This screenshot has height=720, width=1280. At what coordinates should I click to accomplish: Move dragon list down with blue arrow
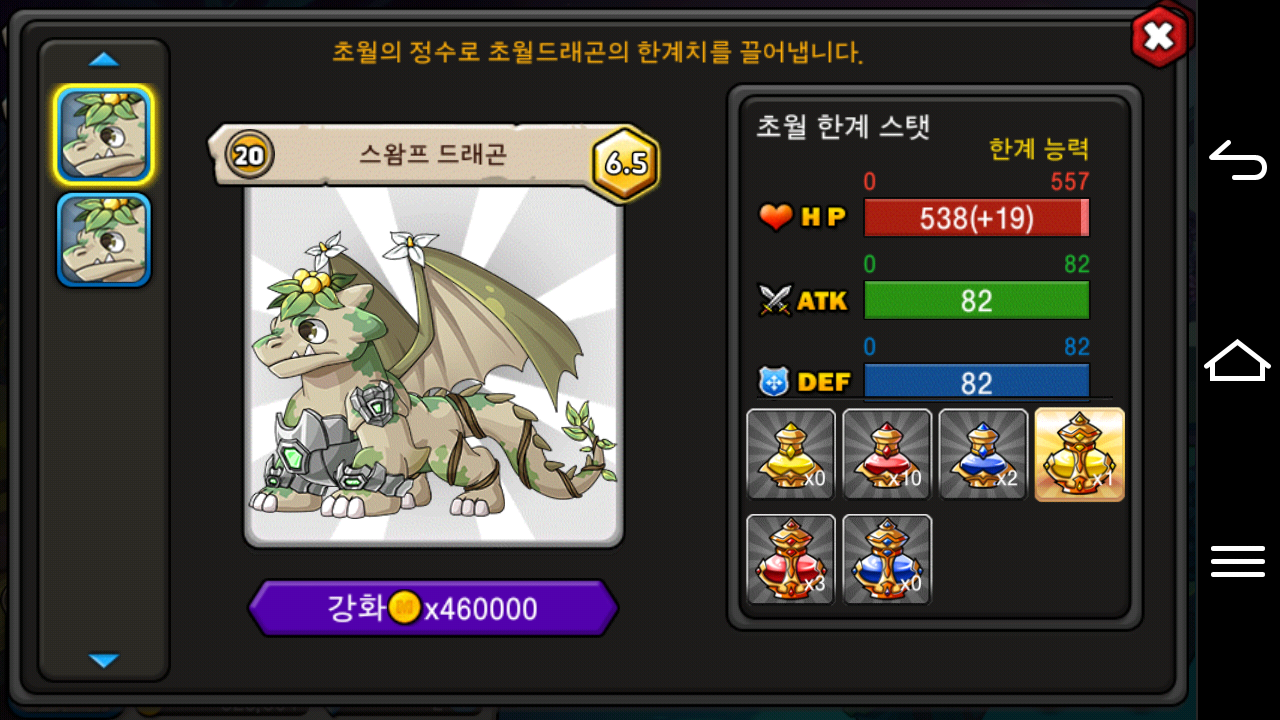coord(104,660)
